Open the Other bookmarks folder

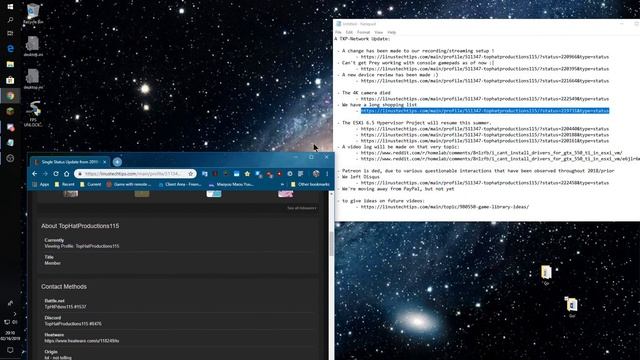pos(310,184)
